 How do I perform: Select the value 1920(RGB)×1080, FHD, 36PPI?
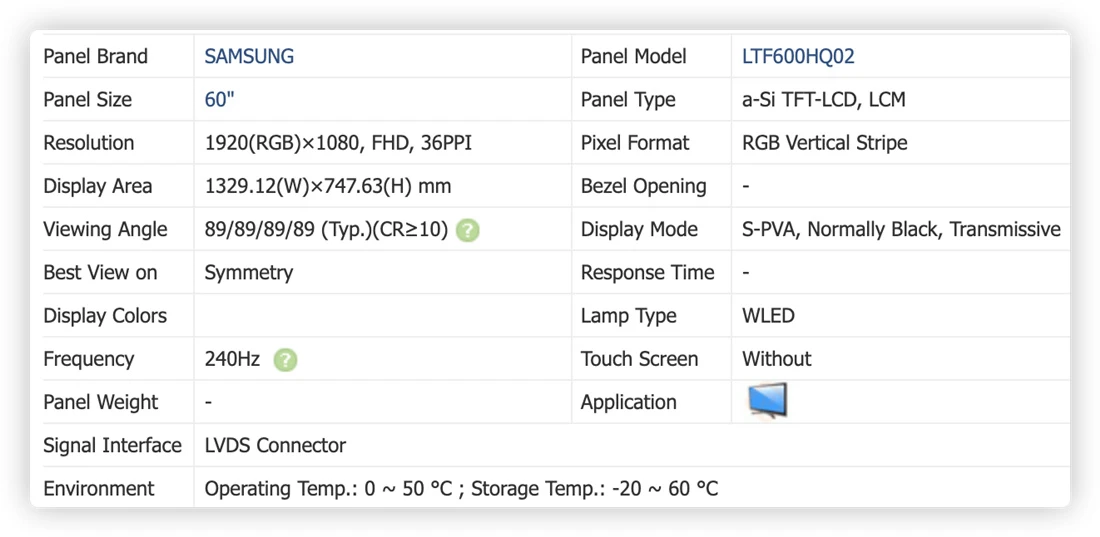[338, 143]
